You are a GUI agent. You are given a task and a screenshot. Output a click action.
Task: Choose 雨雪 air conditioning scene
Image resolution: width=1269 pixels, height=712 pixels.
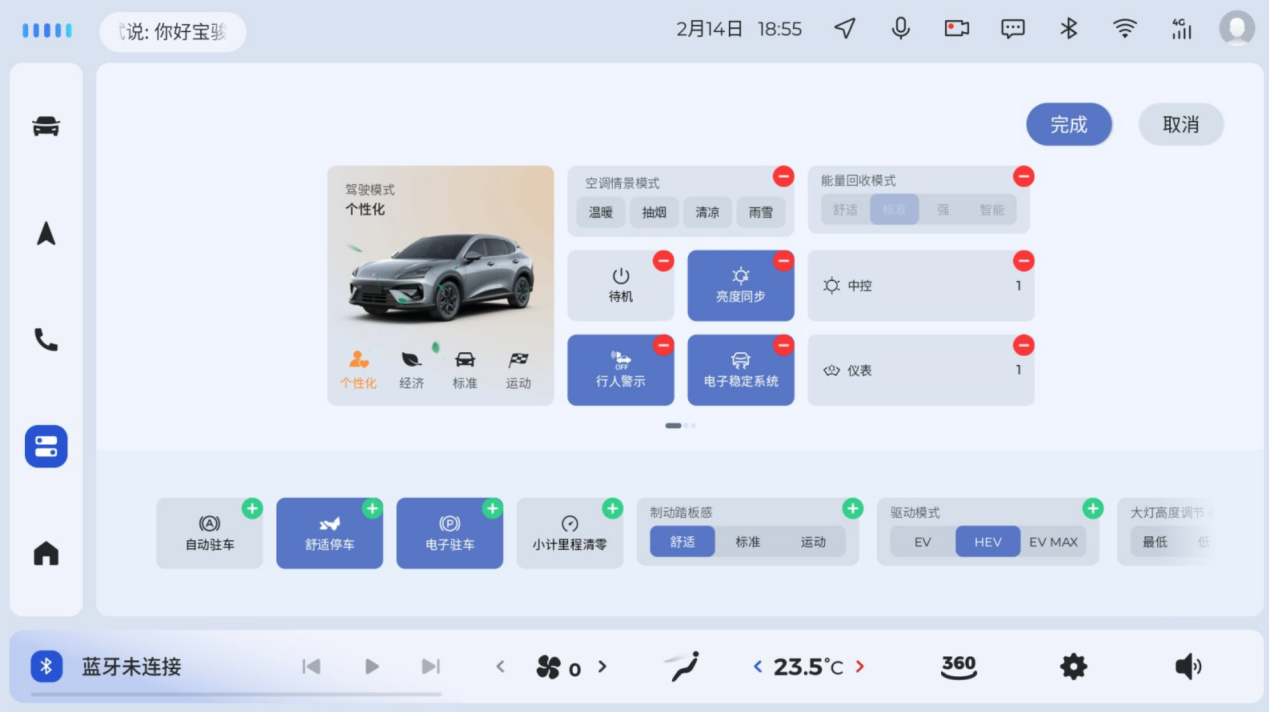pos(761,212)
